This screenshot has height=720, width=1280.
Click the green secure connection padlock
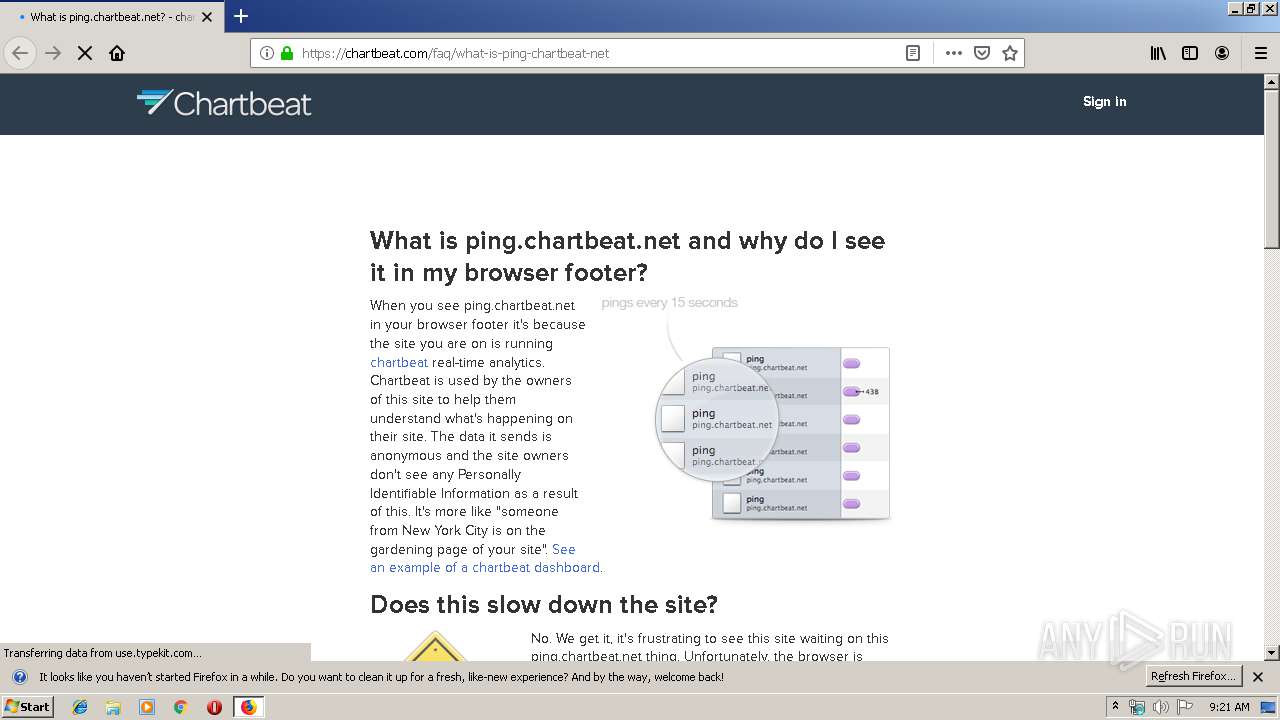tap(287, 53)
